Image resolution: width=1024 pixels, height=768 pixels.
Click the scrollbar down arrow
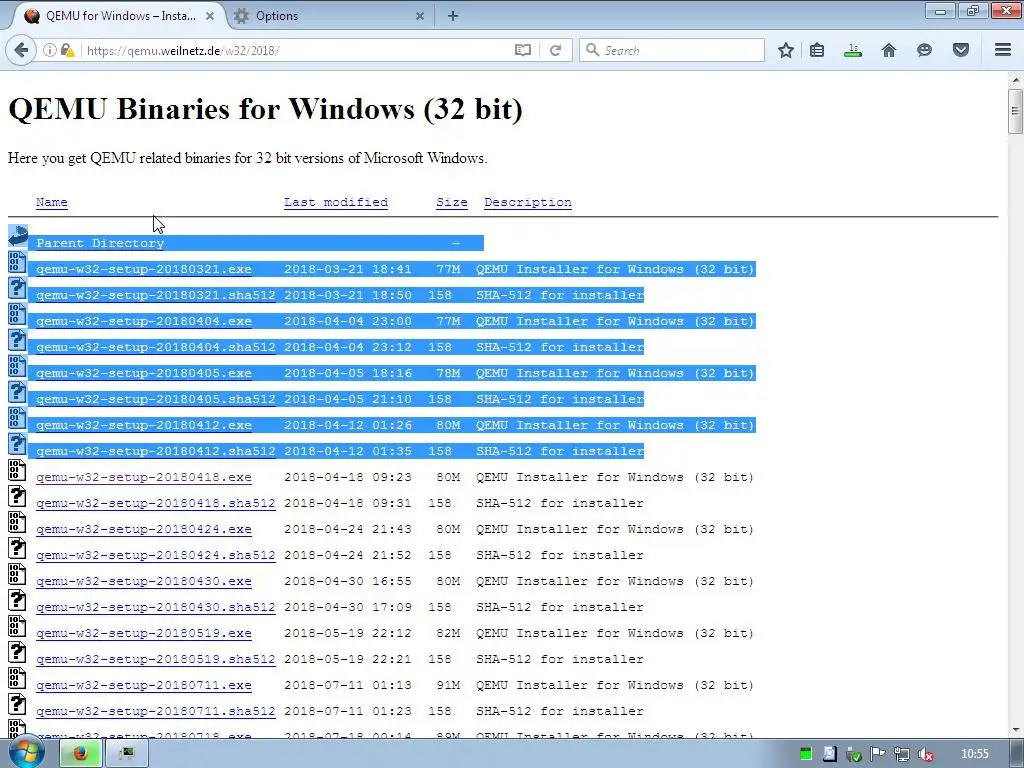1015,730
